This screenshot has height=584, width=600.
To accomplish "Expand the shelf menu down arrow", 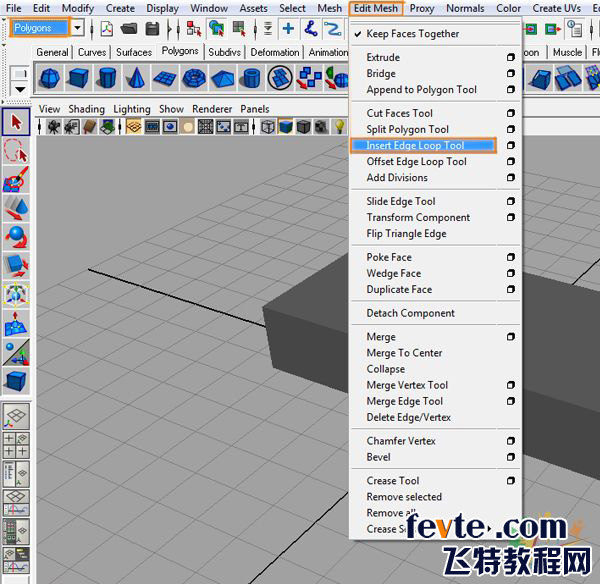I will [x=20, y=90].
